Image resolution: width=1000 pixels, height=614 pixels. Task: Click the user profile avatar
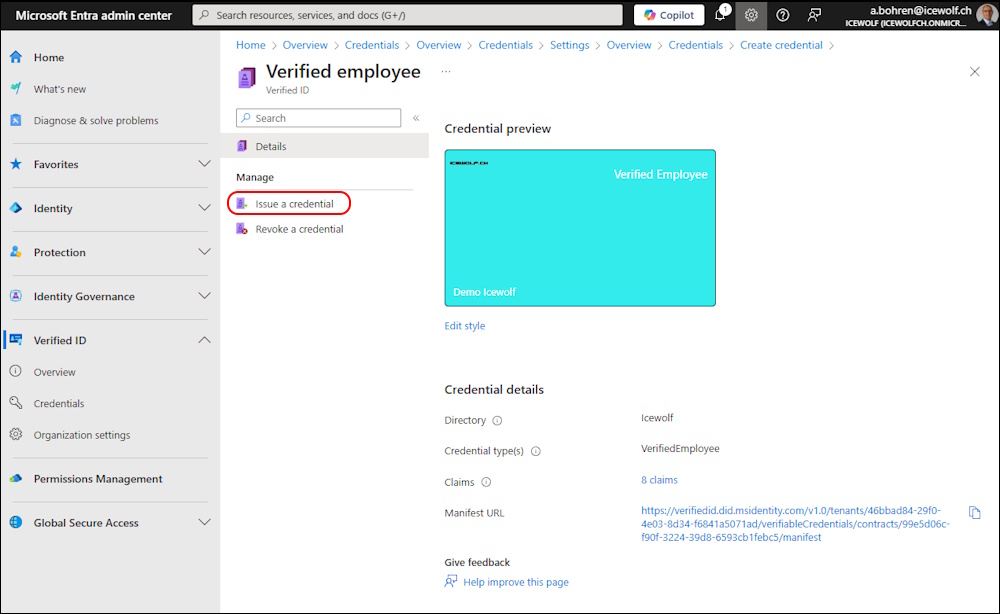(987, 15)
